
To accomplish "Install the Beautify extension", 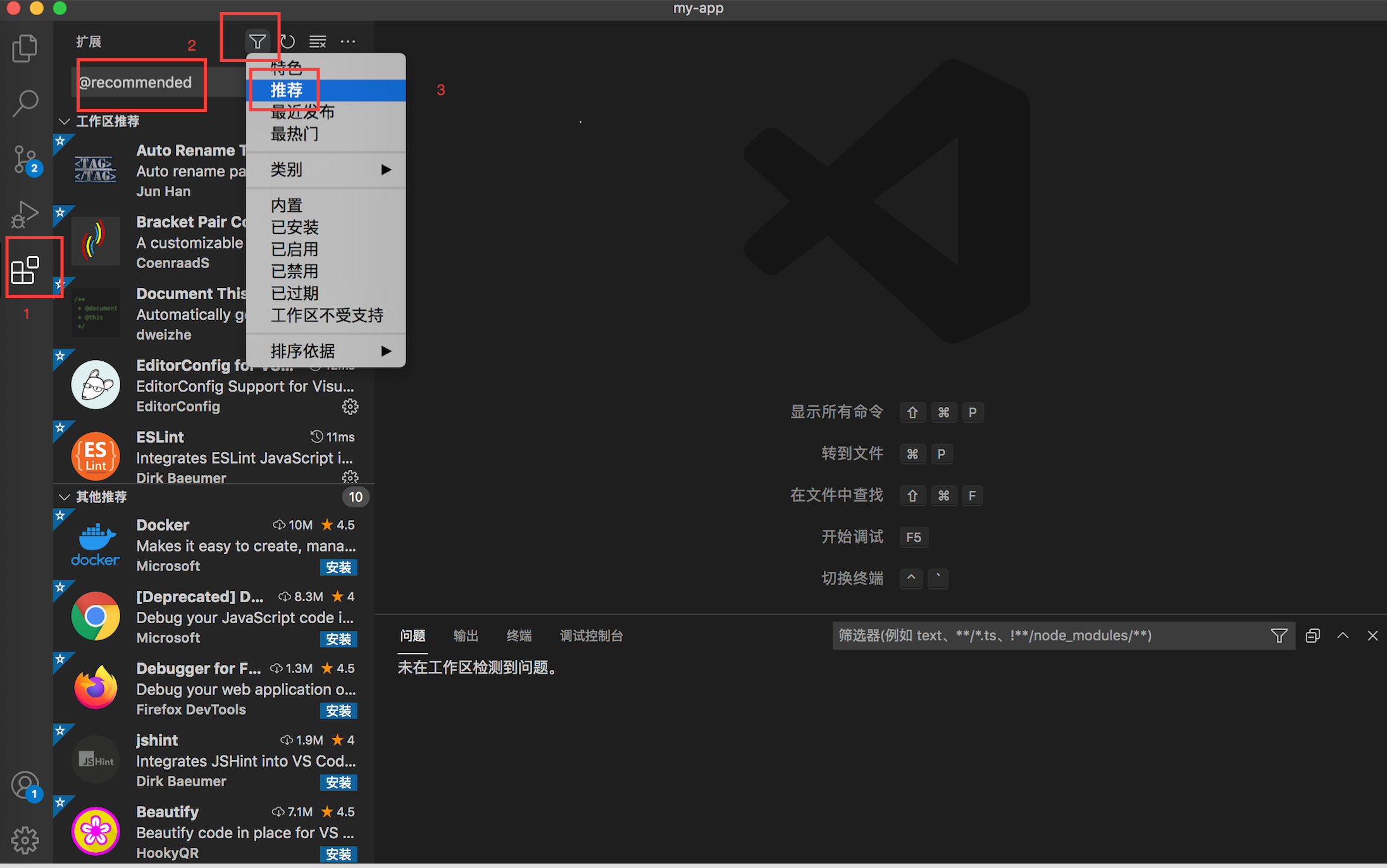I will 339,854.
